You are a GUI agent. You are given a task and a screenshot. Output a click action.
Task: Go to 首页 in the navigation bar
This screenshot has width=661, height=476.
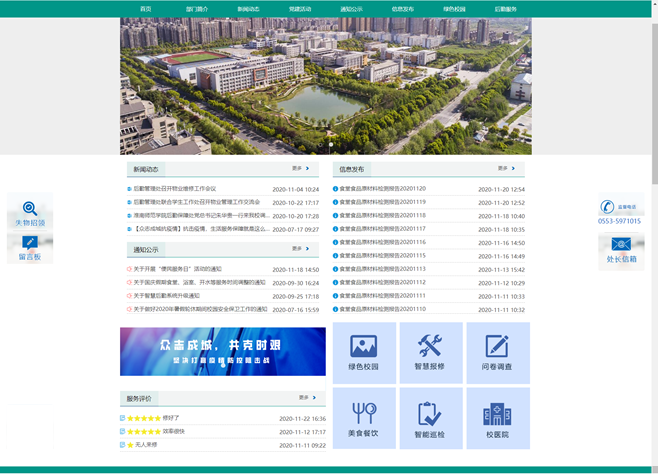pos(146,9)
